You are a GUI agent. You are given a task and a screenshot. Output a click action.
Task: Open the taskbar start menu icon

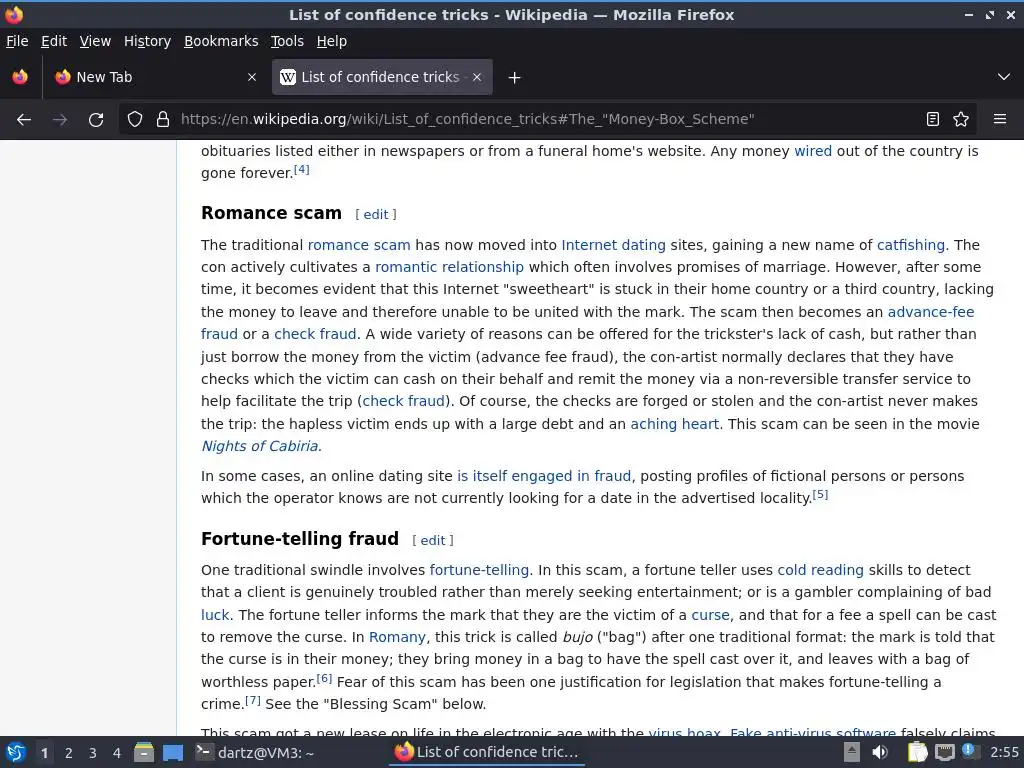(x=16, y=753)
